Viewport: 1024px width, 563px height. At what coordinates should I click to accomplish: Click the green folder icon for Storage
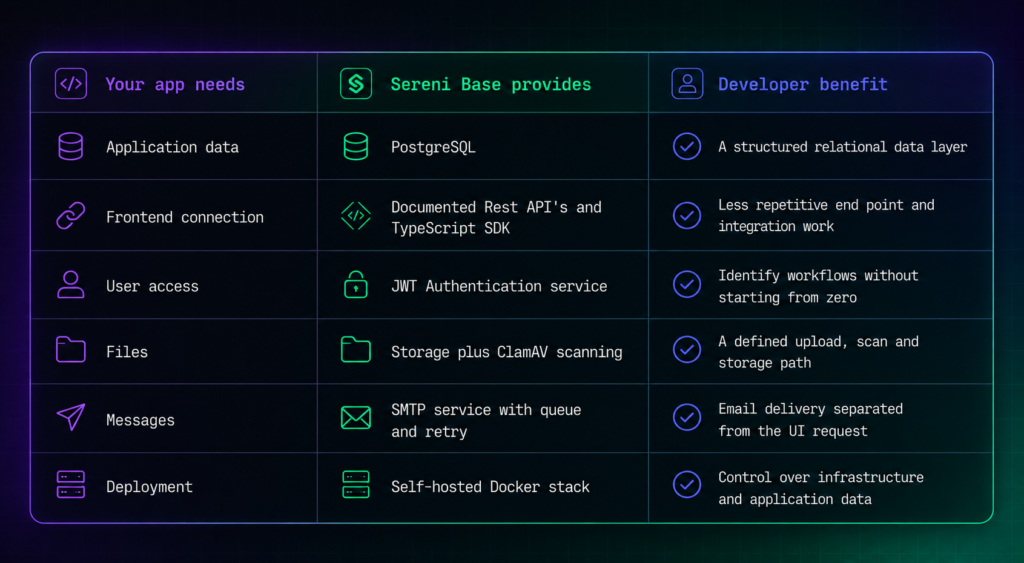[x=356, y=349]
